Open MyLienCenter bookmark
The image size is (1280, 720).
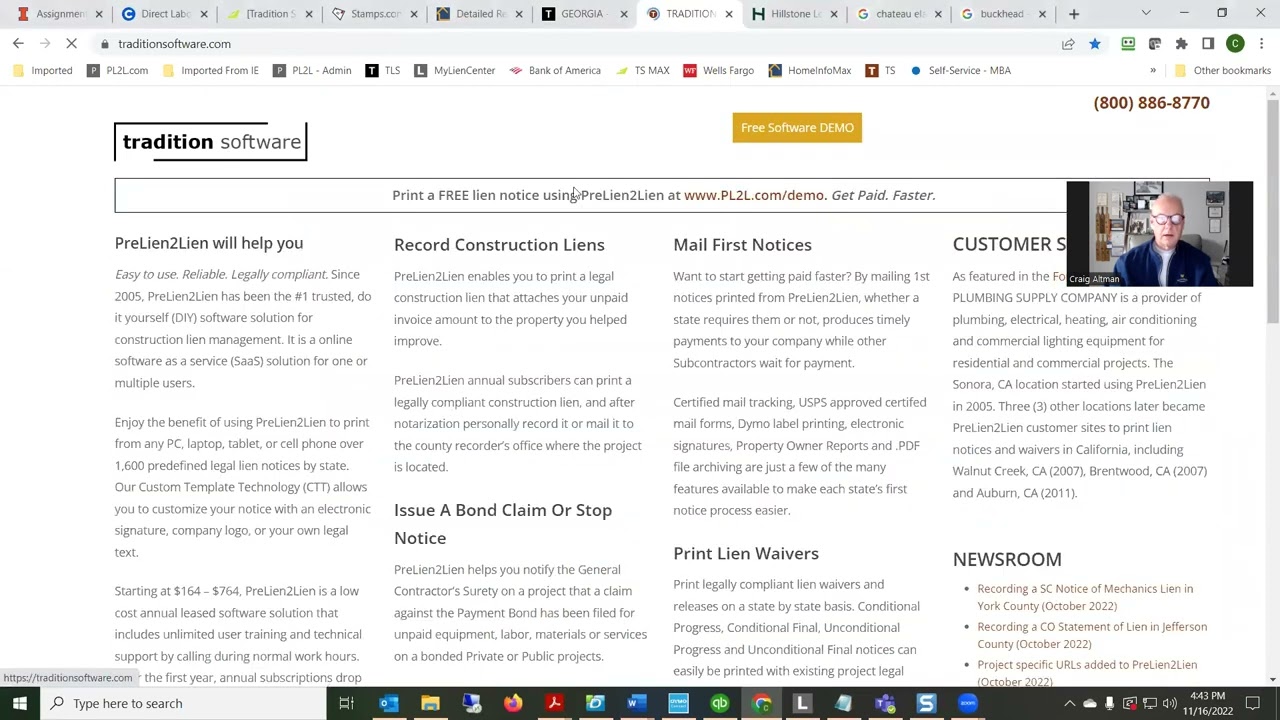[x=454, y=71]
